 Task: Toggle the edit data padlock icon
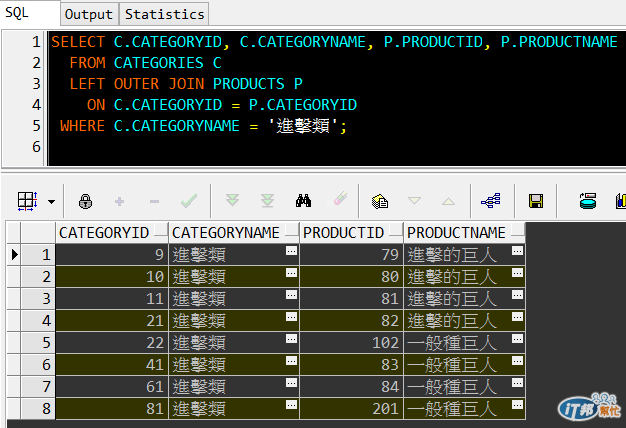click(x=85, y=201)
